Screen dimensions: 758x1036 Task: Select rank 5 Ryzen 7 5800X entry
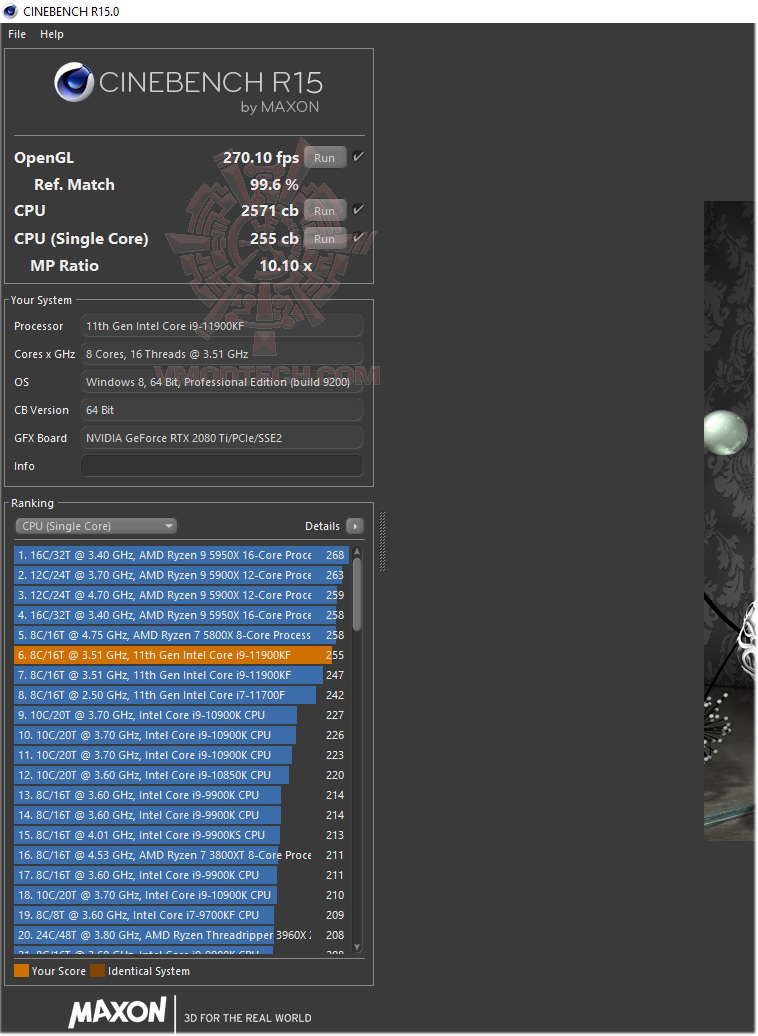click(182, 635)
